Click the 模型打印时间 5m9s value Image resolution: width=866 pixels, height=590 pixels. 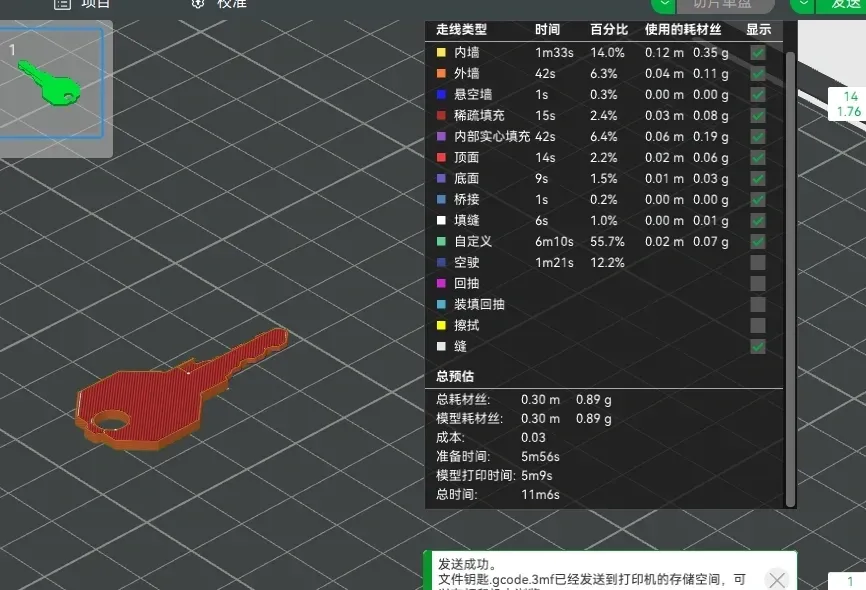point(536,475)
